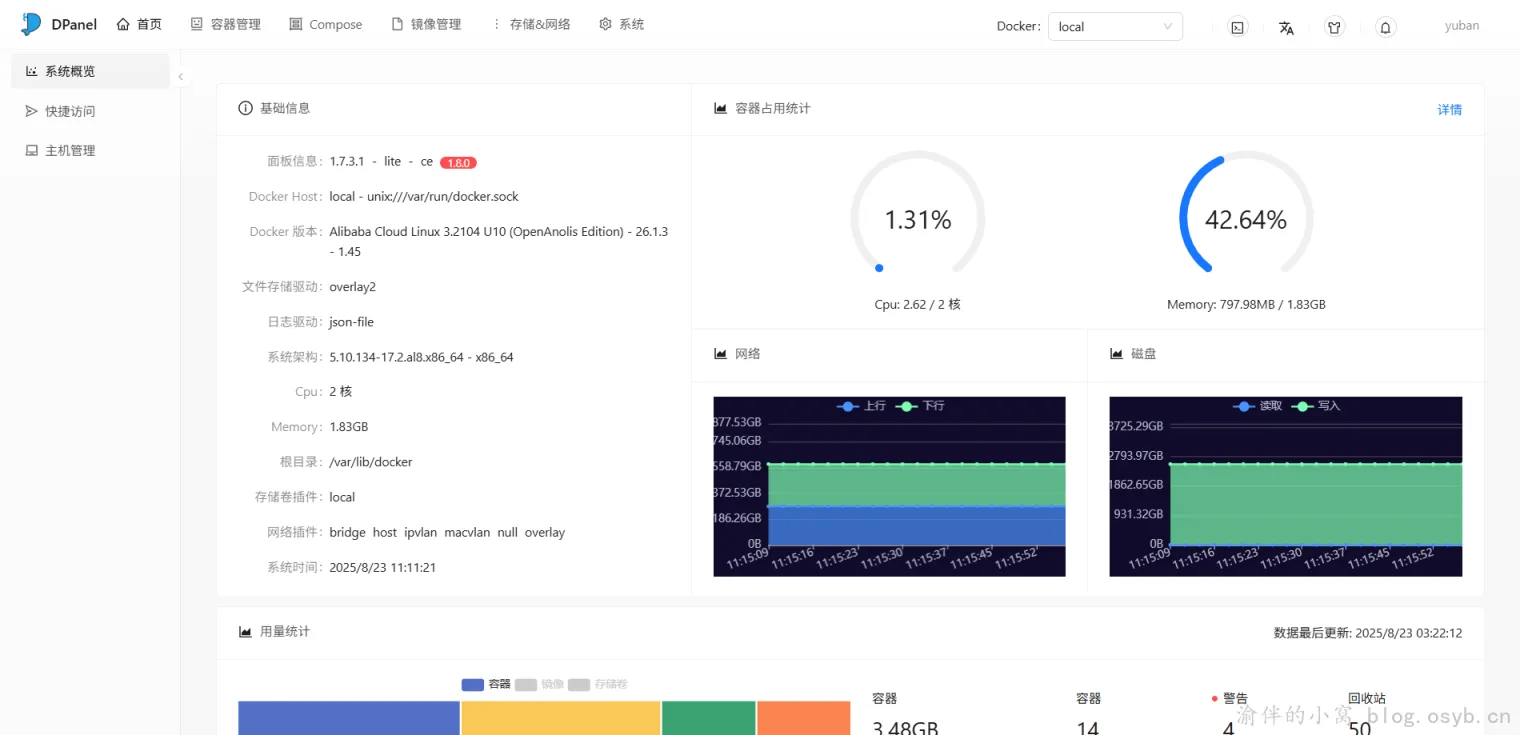
Task: Open container details via 详情 link
Action: point(1449,109)
